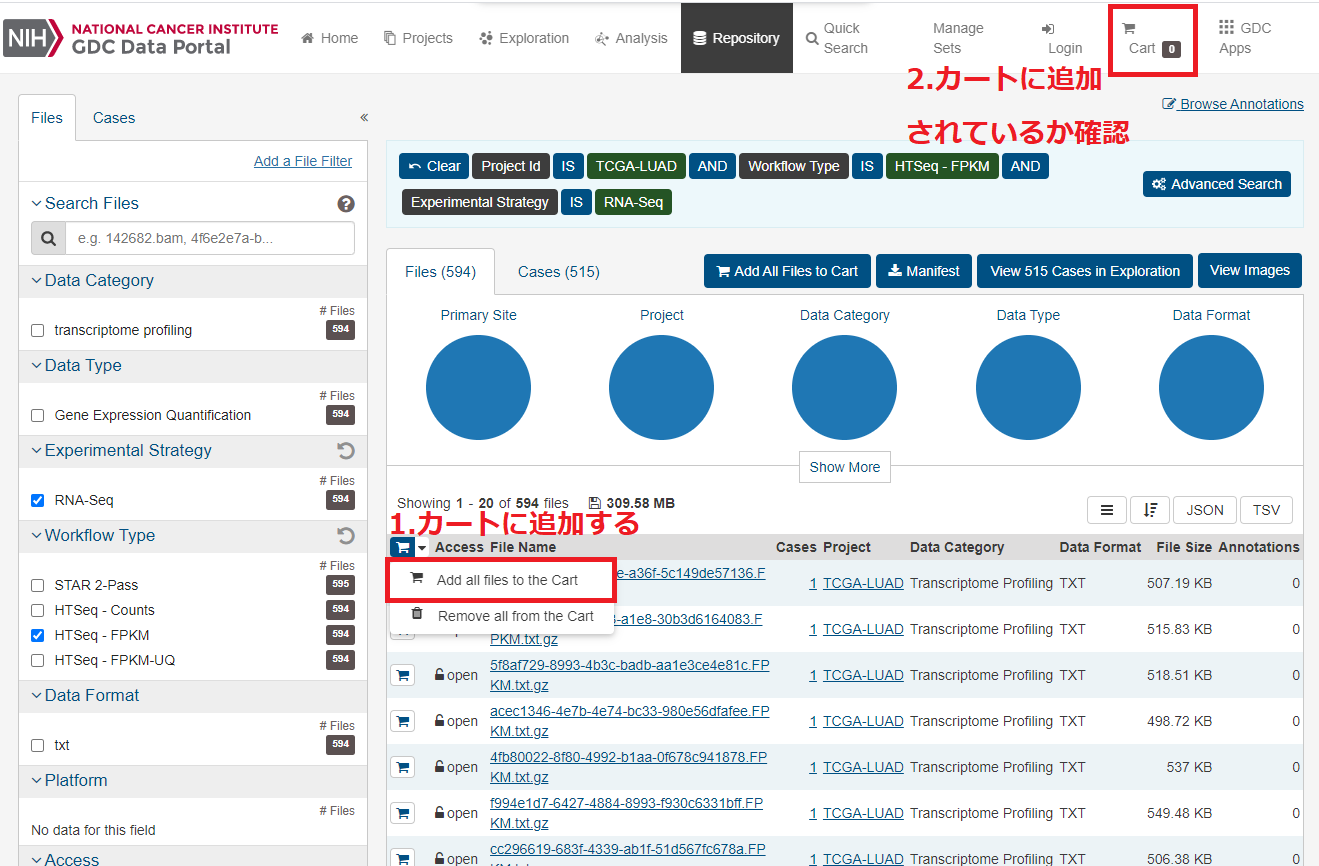Image resolution: width=1319 pixels, height=866 pixels.
Task: Click the Data Type pie chart
Action: (x=1028, y=388)
